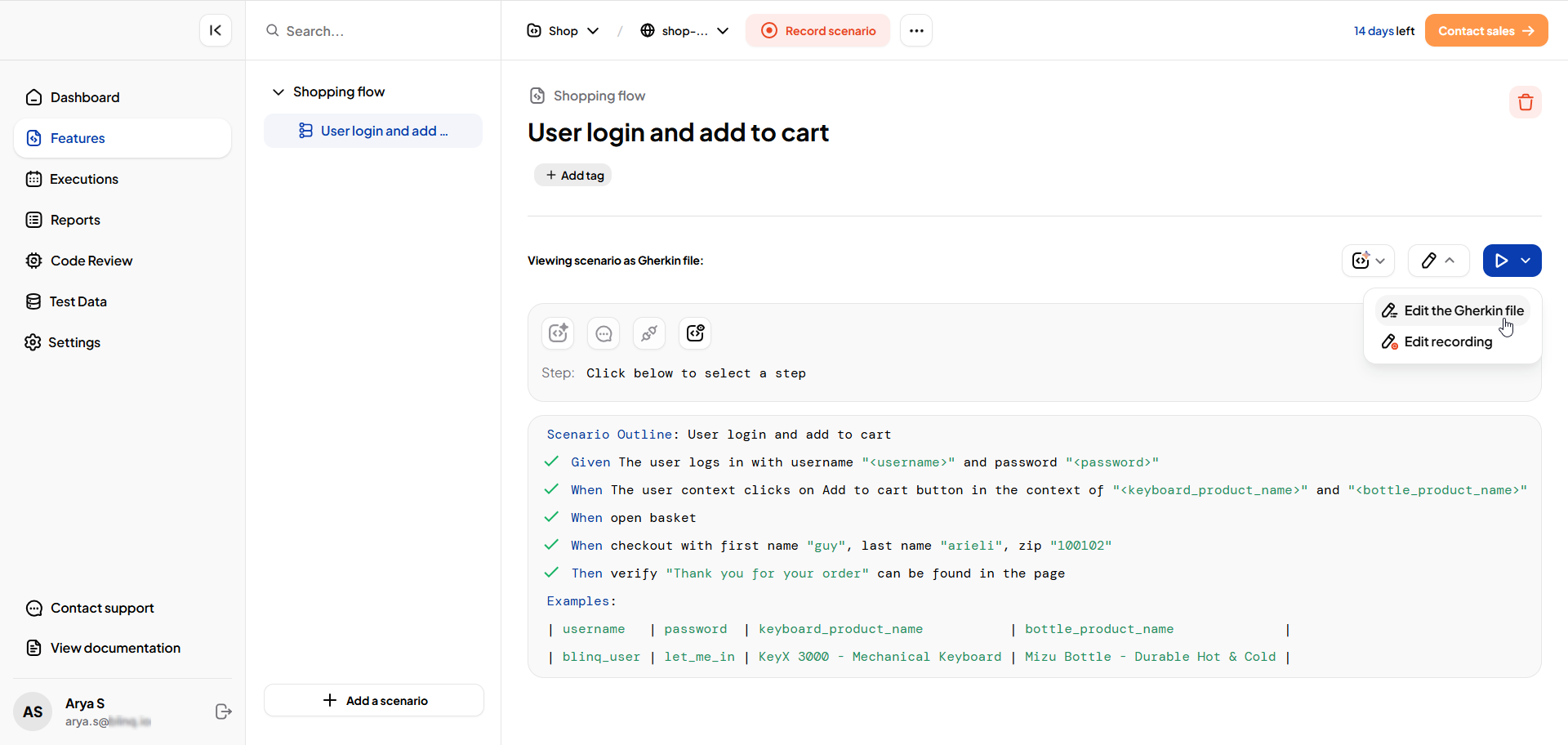Click the username column header
The height and width of the screenshot is (745, 1568).
tap(594, 629)
